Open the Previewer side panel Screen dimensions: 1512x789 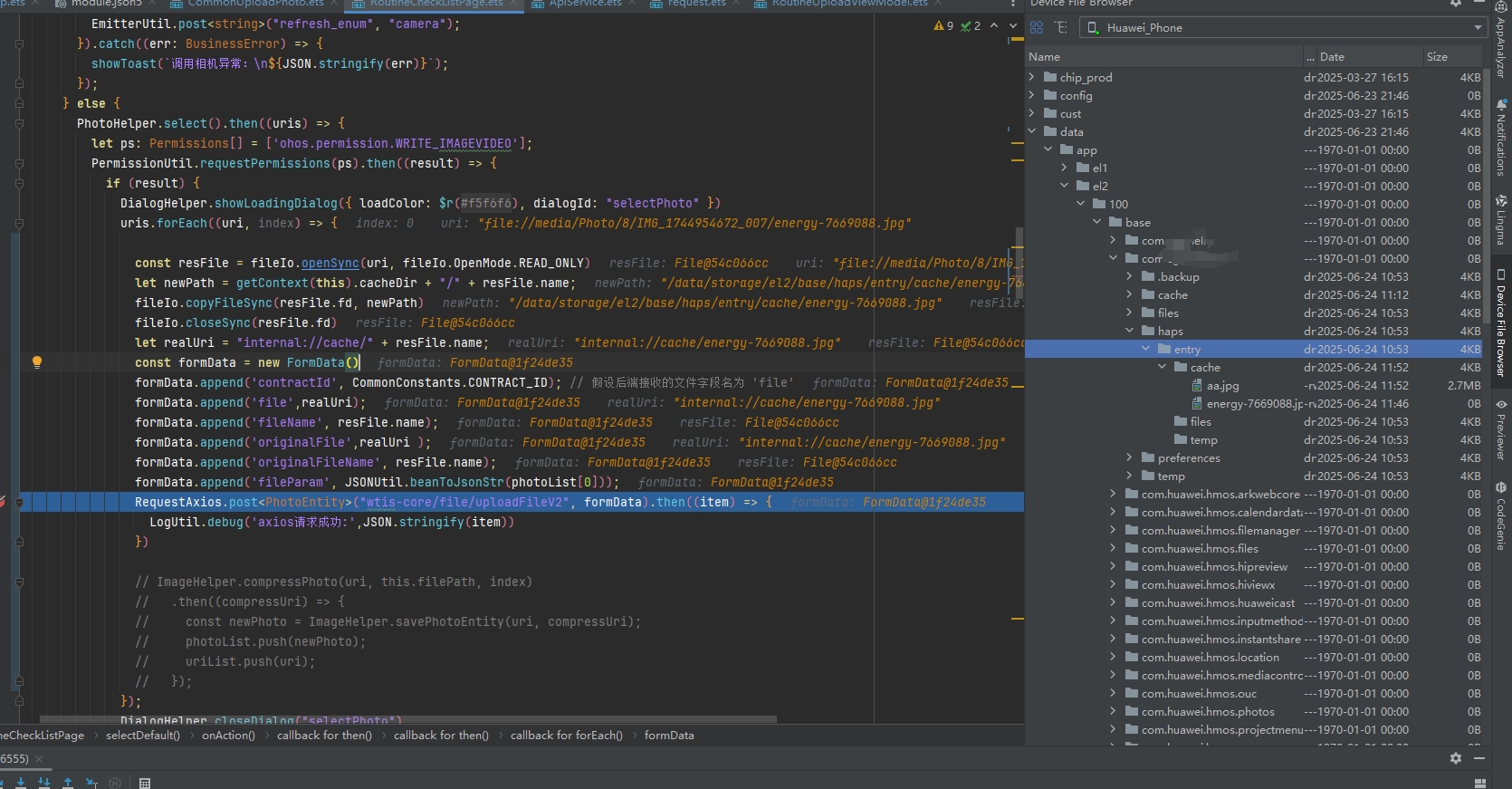click(1500, 430)
